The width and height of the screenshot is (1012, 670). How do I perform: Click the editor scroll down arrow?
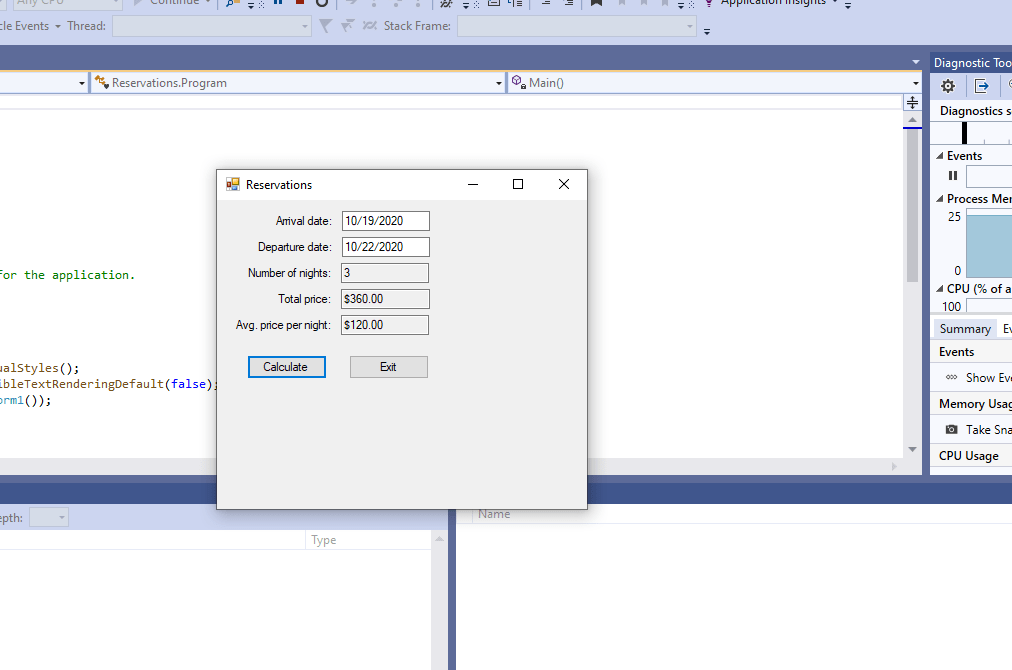tap(912, 449)
